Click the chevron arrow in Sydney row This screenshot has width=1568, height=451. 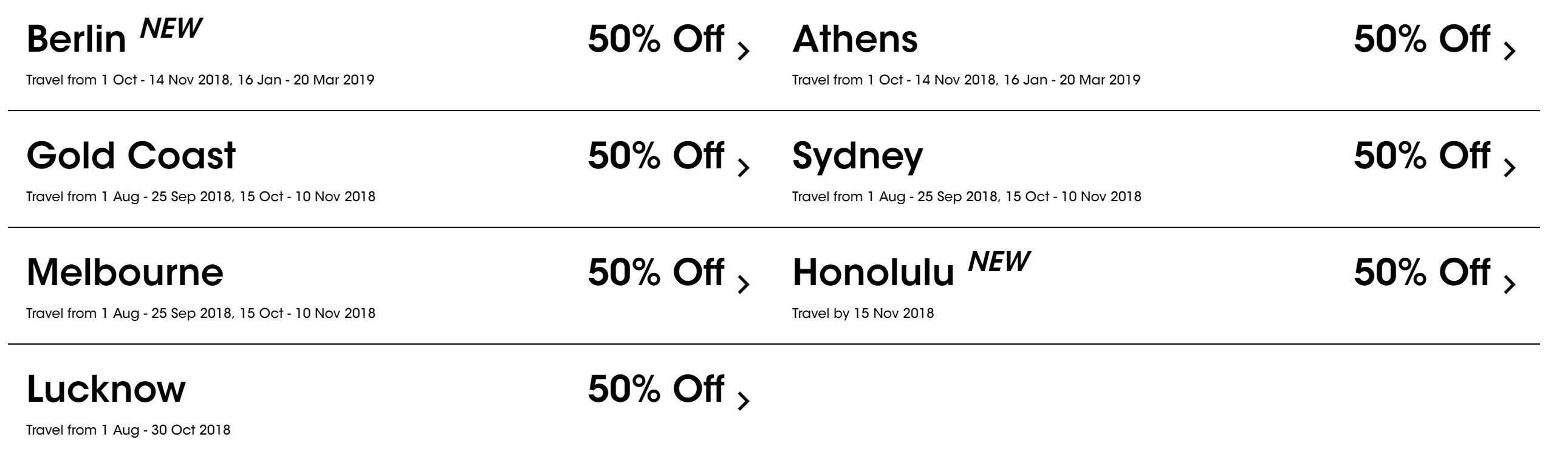pos(1509,167)
